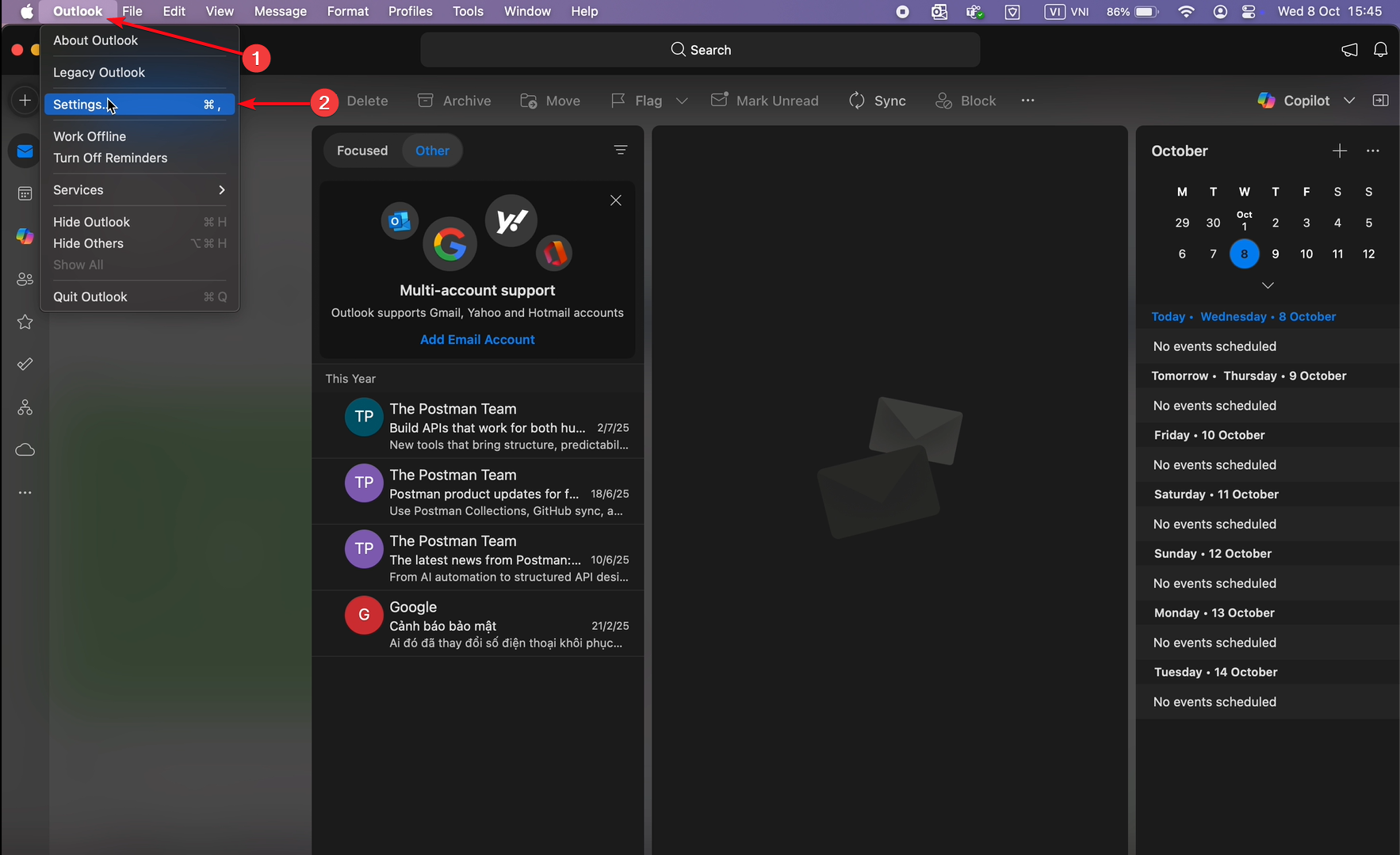Open the Tools menu in menu bar
The height and width of the screenshot is (855, 1400).
pos(468,11)
